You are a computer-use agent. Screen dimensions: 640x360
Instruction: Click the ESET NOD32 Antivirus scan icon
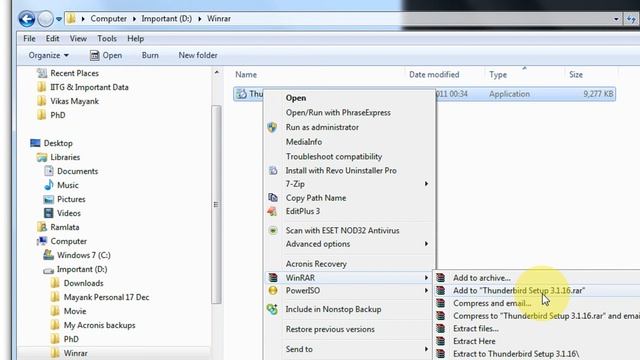point(273,231)
